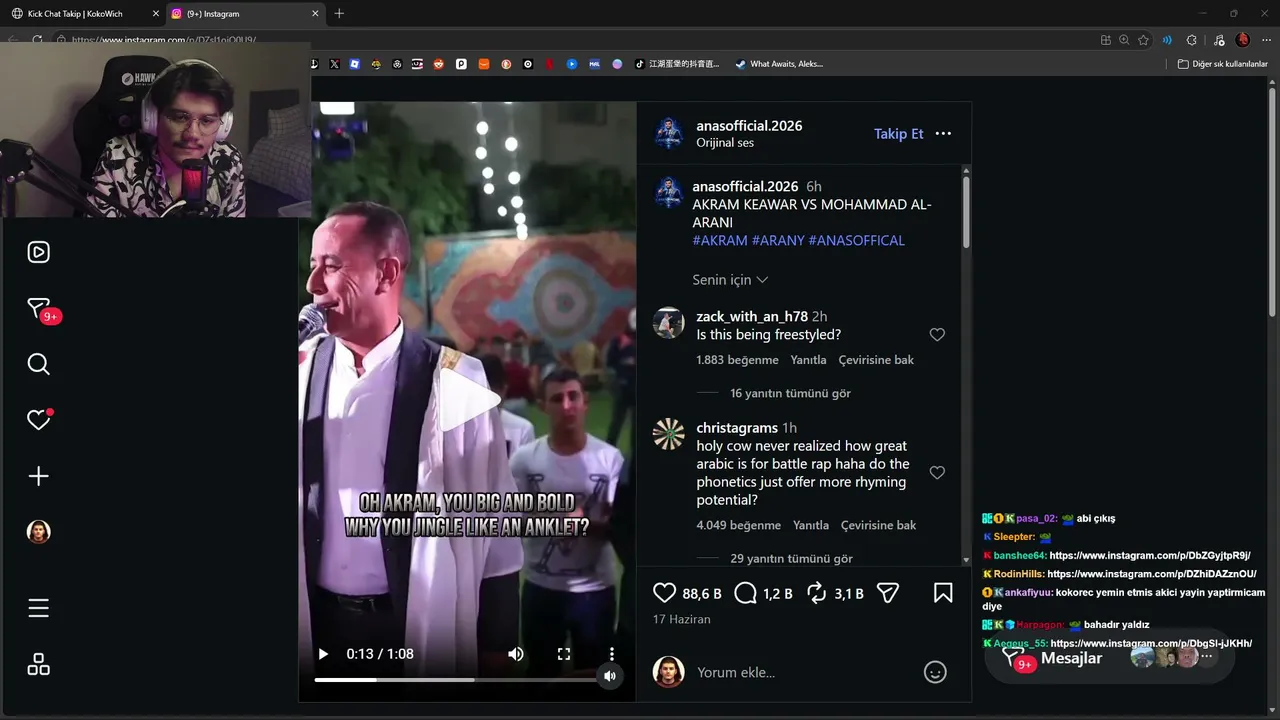The width and height of the screenshot is (1280, 720).
Task: Open the Diğer sık kullanılanlar bookmarks folder
Action: [1223, 64]
